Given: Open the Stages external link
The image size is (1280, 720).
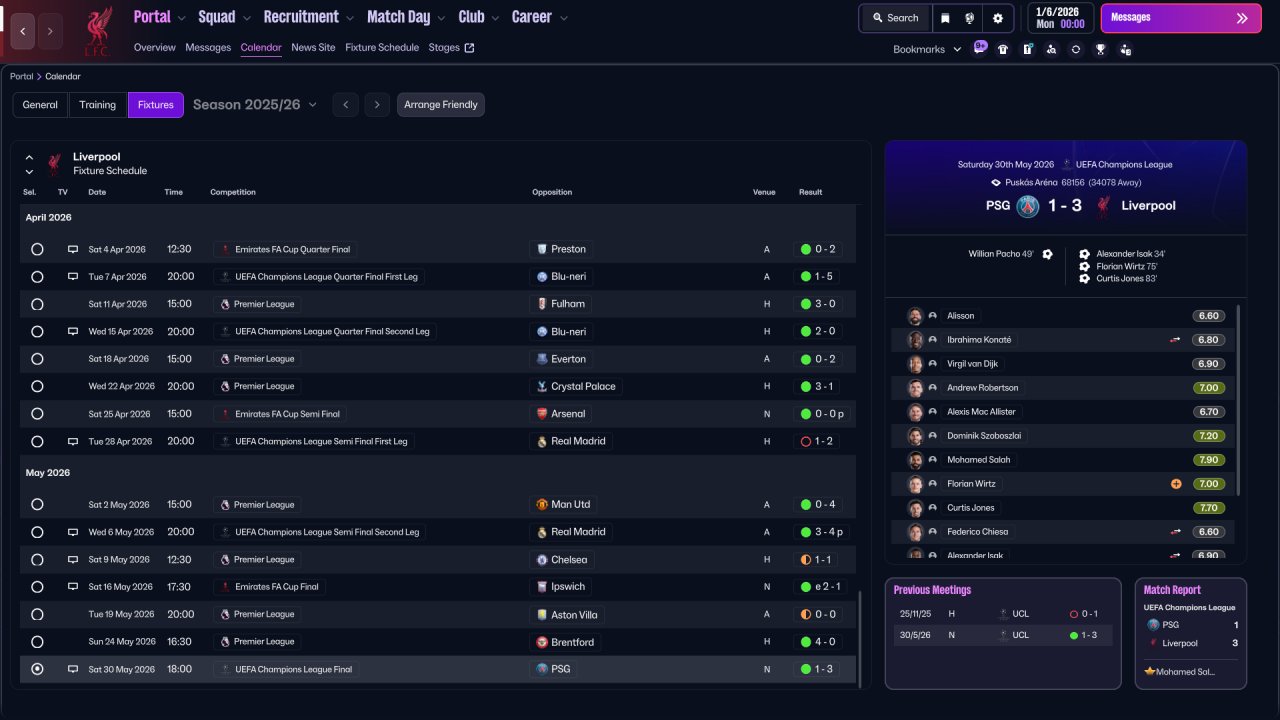Looking at the screenshot, I should click(x=451, y=47).
